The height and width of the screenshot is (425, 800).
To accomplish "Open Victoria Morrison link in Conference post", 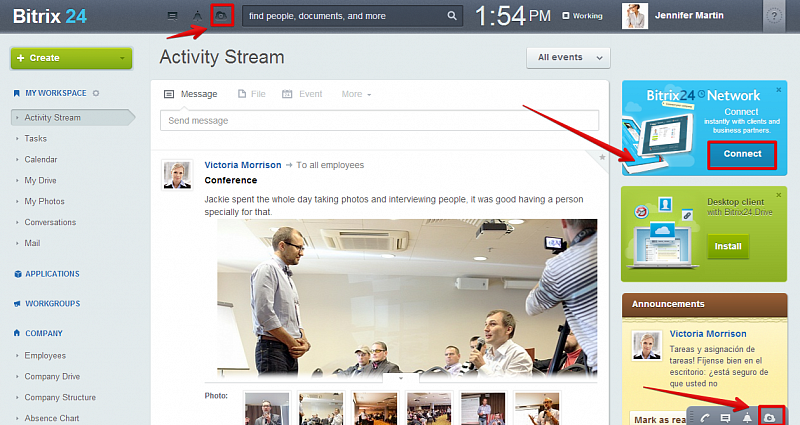I will pyautogui.click(x=243, y=165).
